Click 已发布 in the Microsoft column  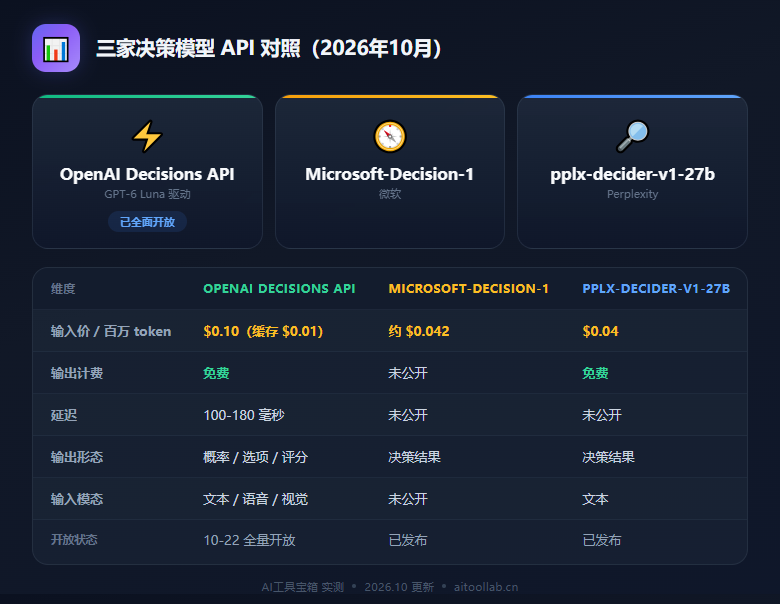coord(408,540)
